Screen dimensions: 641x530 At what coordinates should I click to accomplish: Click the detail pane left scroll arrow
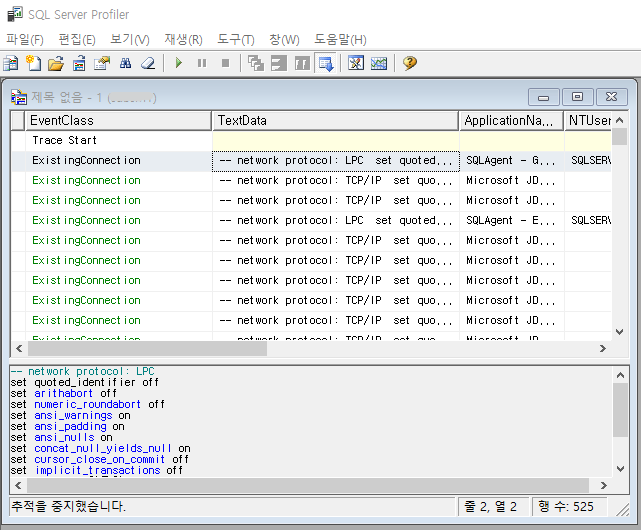click(18, 485)
